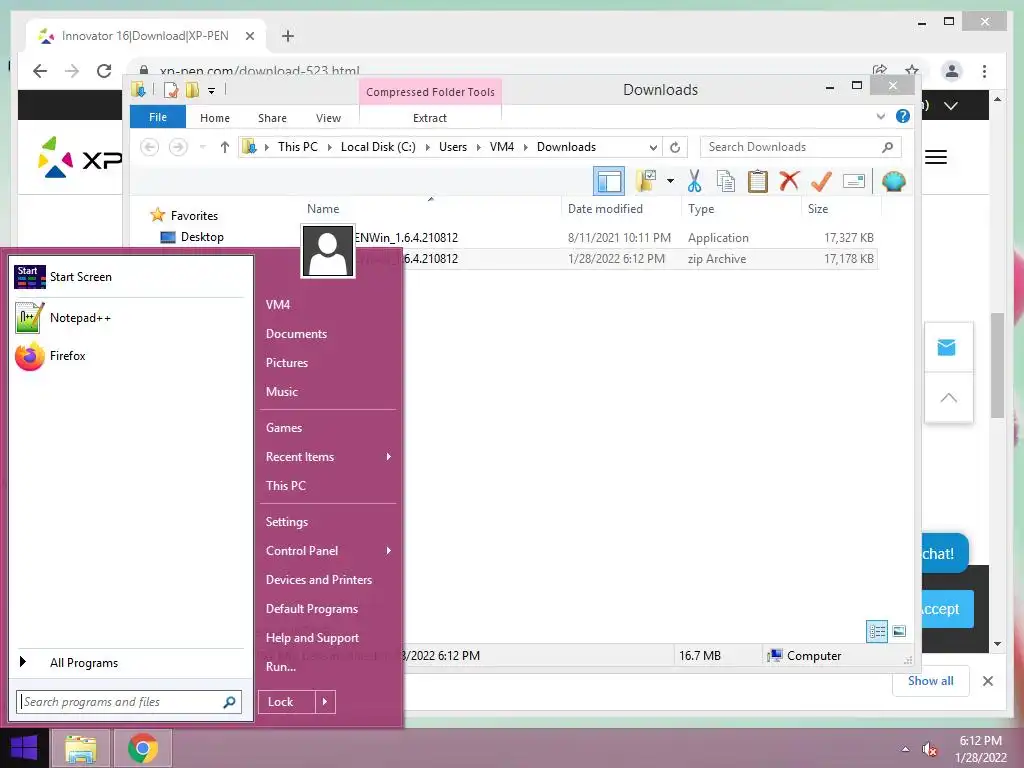Click the quick access properties icon in title bar
Screen dimensions: 1024x768
click(170, 90)
